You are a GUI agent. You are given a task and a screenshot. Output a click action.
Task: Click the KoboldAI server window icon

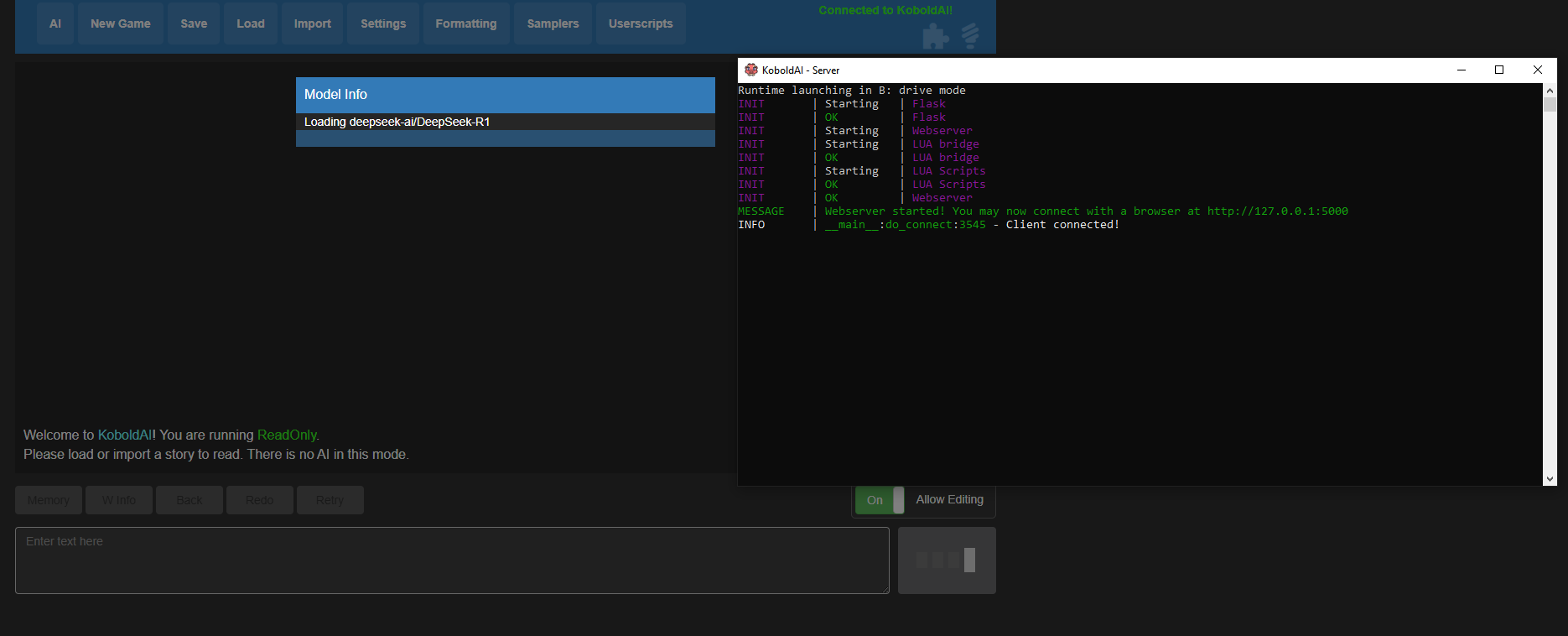tap(751, 70)
